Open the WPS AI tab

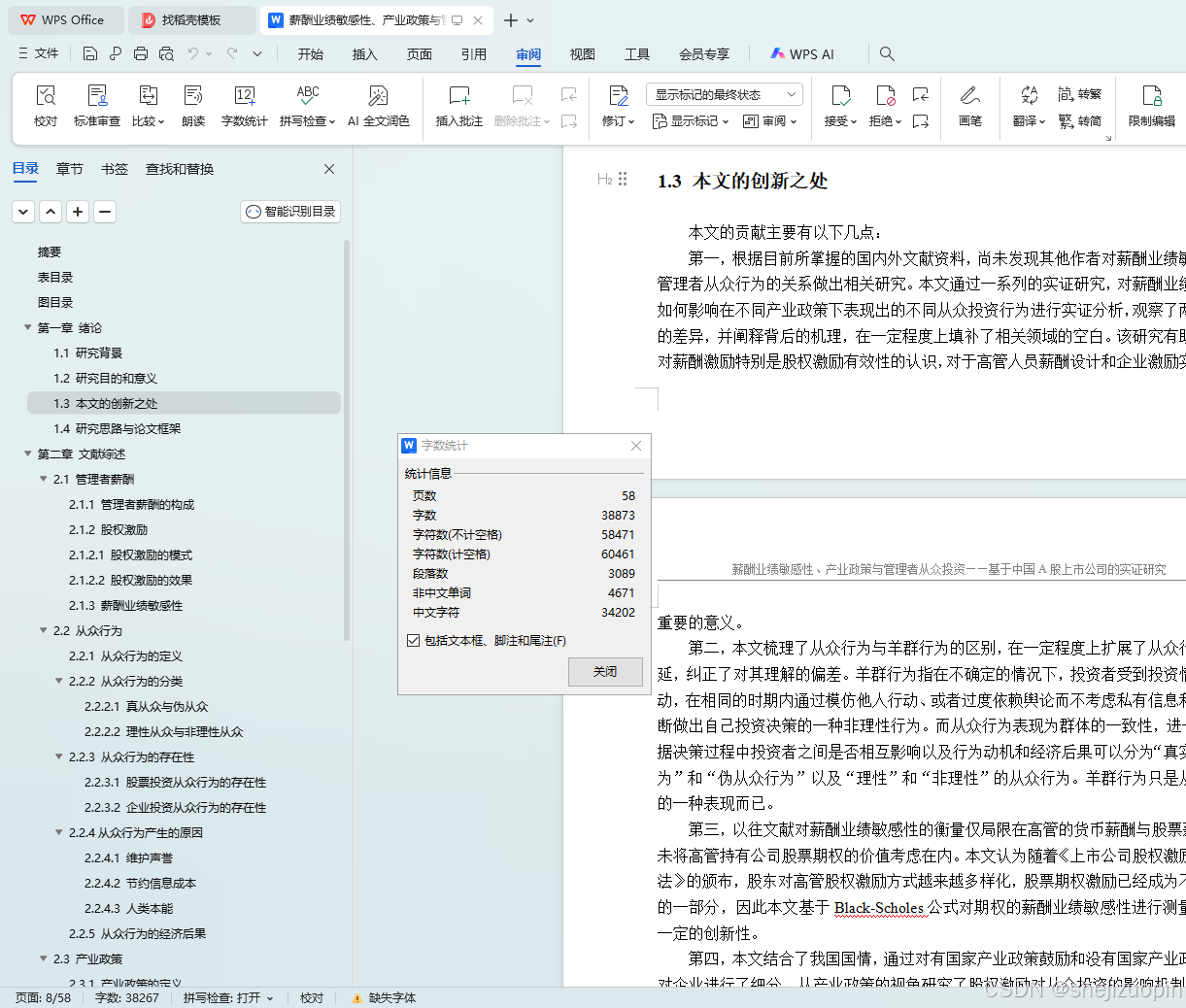802,54
